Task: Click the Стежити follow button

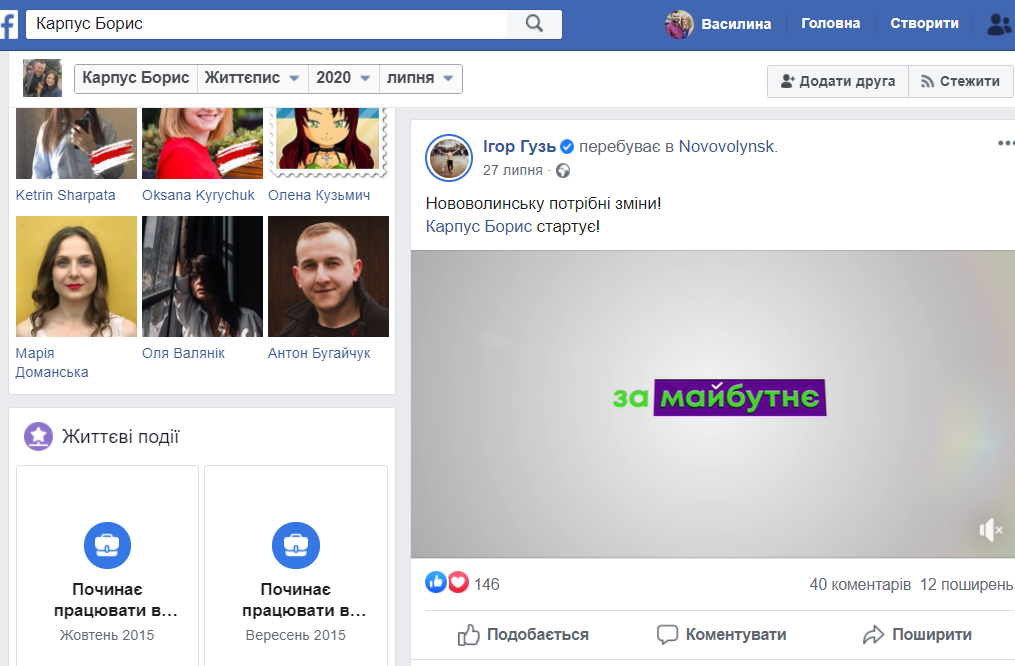Action: [959, 81]
